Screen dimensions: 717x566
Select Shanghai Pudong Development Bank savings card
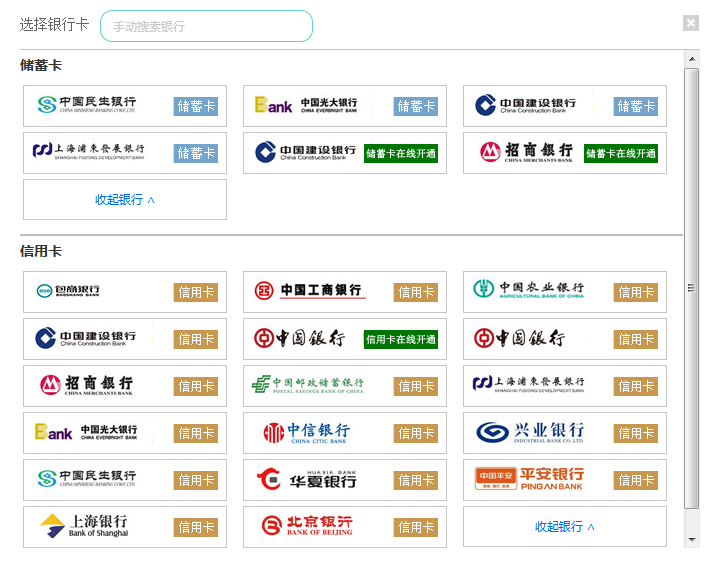125,153
